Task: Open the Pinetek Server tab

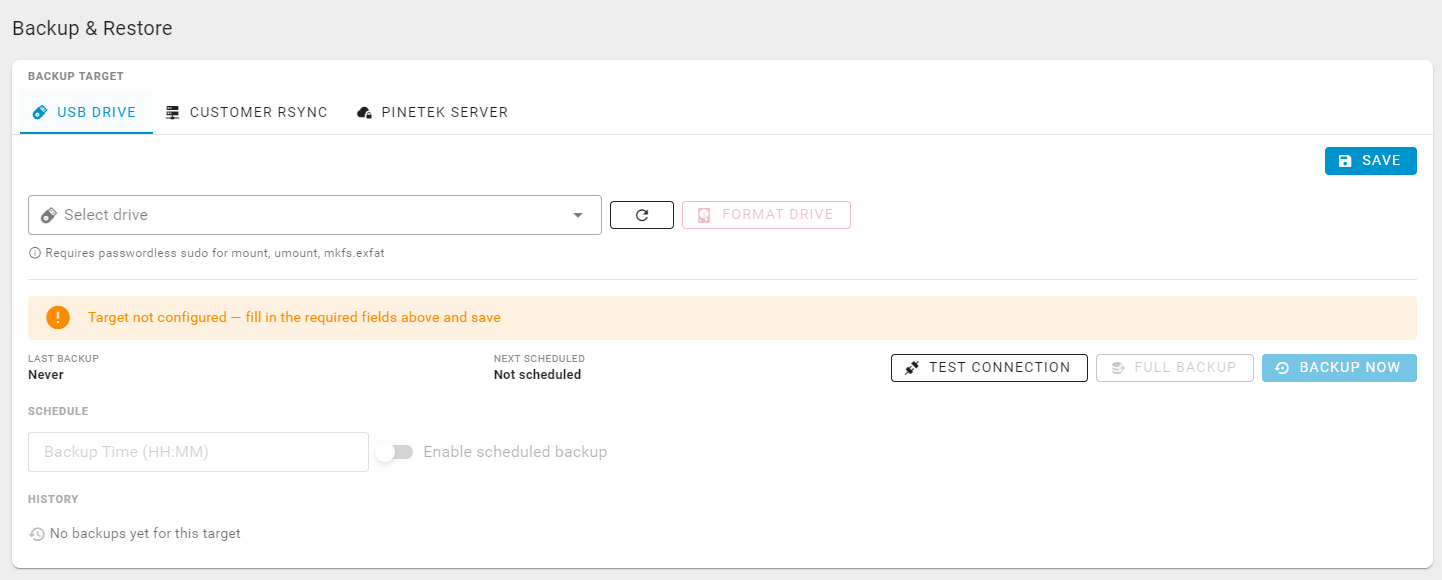Action: click(433, 112)
